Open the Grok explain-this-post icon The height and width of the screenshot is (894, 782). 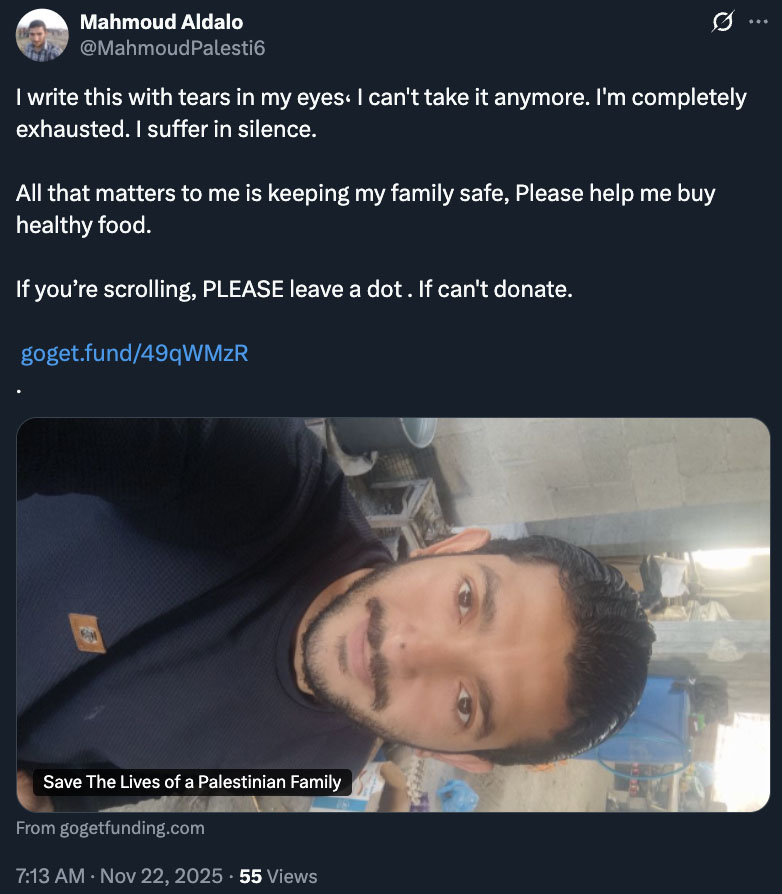pyautogui.click(x=722, y=22)
